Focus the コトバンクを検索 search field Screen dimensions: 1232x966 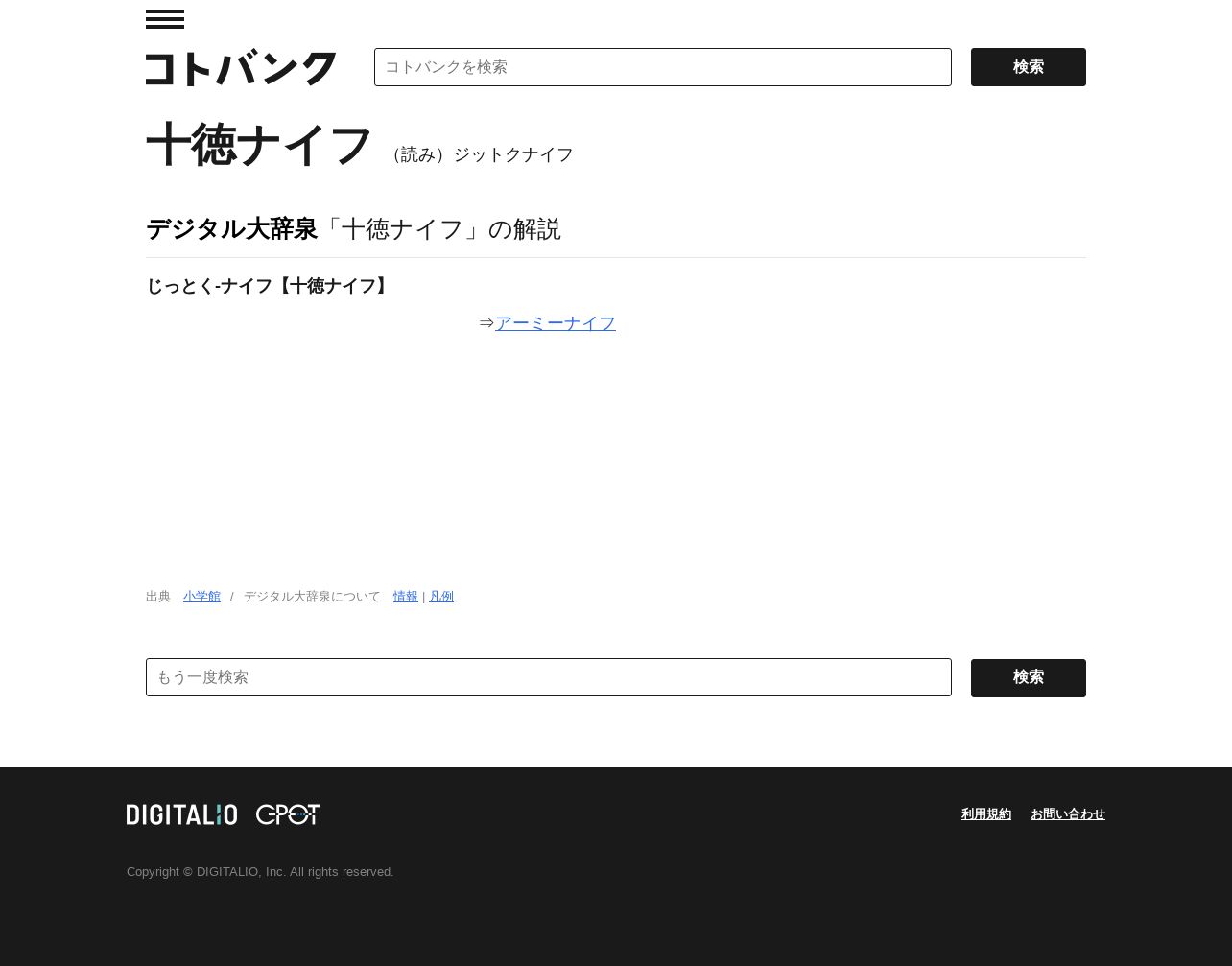point(663,67)
